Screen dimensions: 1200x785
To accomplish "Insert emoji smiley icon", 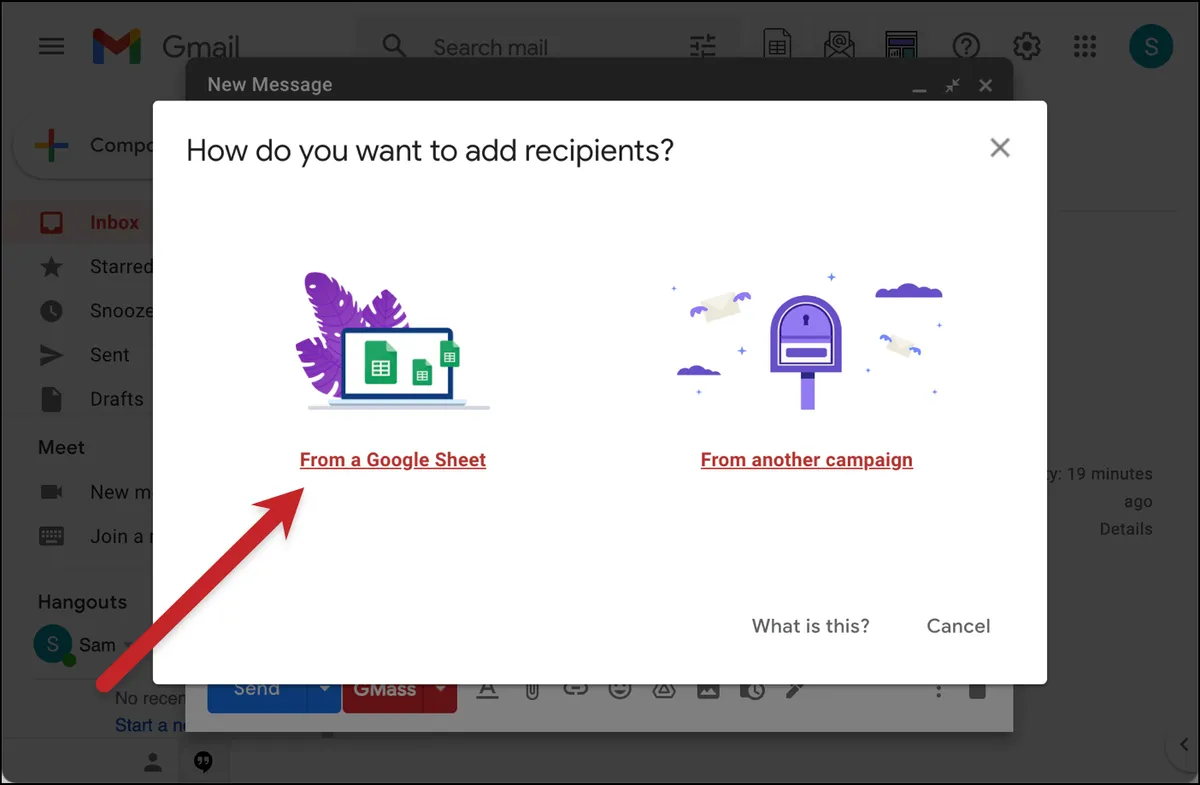I will [620, 691].
